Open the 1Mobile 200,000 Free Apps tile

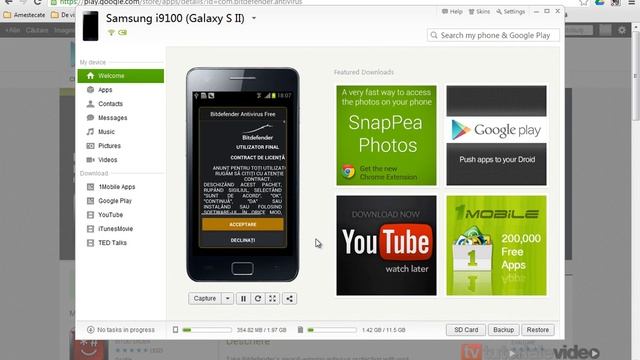tap(496, 245)
